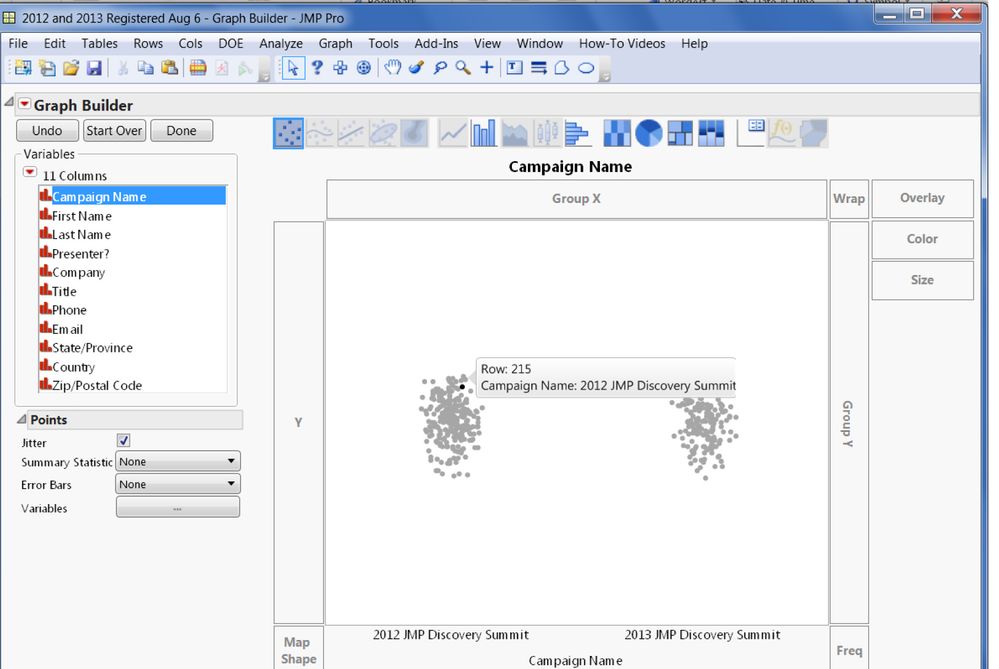Choose the Heatmap element icon
Viewport: 999px width, 669px height.
click(x=617, y=134)
